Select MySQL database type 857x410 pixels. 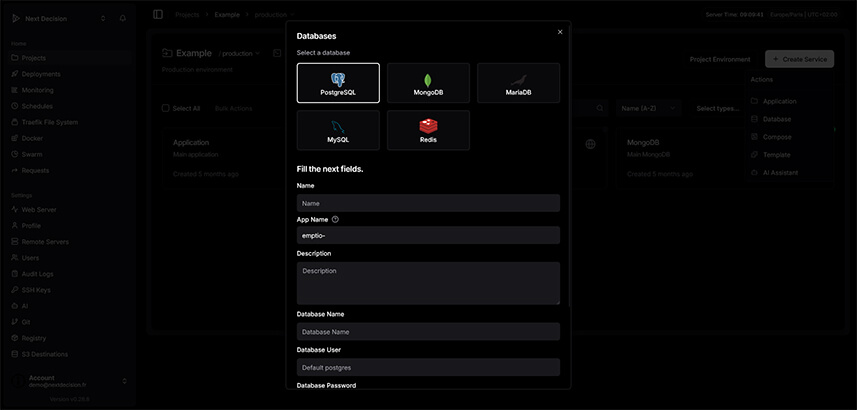[x=338, y=130]
